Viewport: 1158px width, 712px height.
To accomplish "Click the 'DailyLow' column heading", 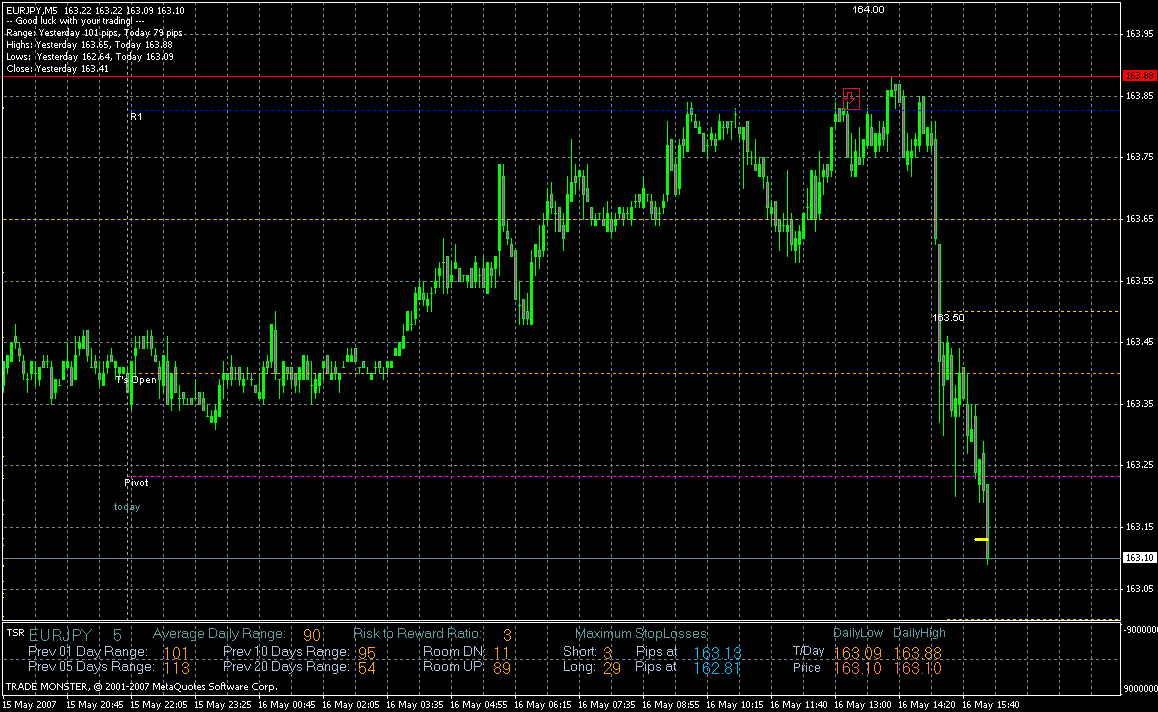I will click(x=858, y=633).
